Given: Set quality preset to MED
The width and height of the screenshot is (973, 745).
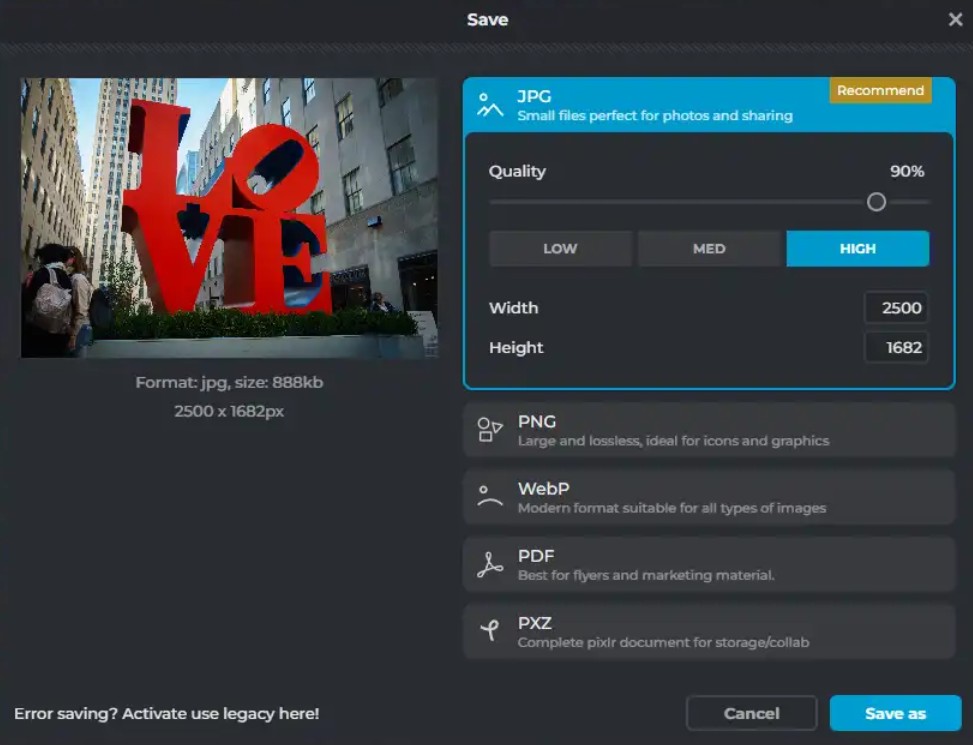Looking at the screenshot, I should (709, 249).
